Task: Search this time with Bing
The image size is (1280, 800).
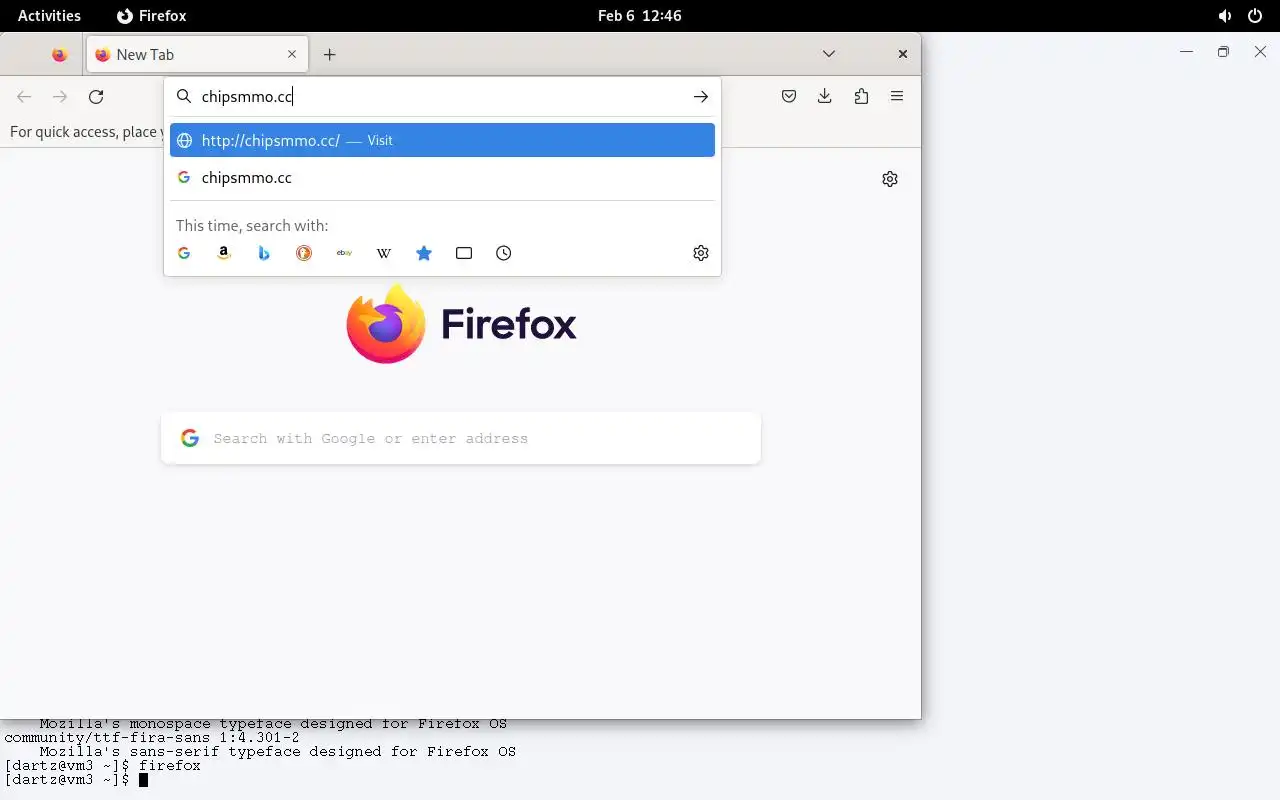Action: point(264,253)
